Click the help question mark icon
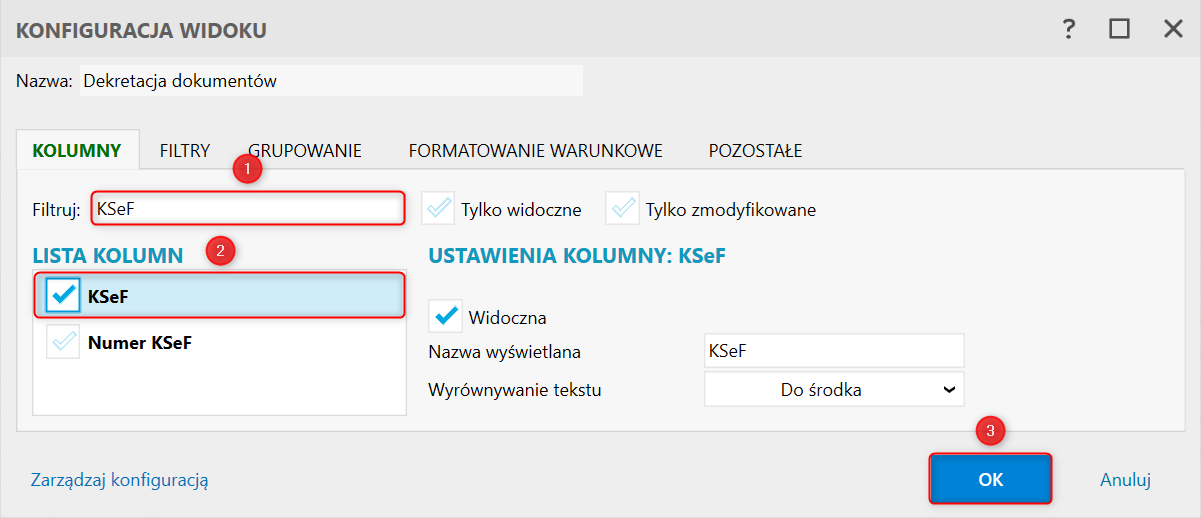Screen dimensions: 1201x518 point(1069,30)
